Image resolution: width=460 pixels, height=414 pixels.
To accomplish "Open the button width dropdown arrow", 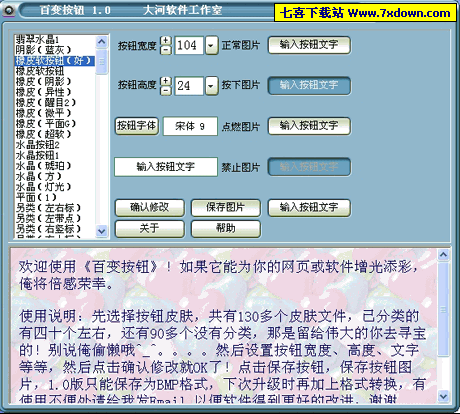I will click(211, 45).
